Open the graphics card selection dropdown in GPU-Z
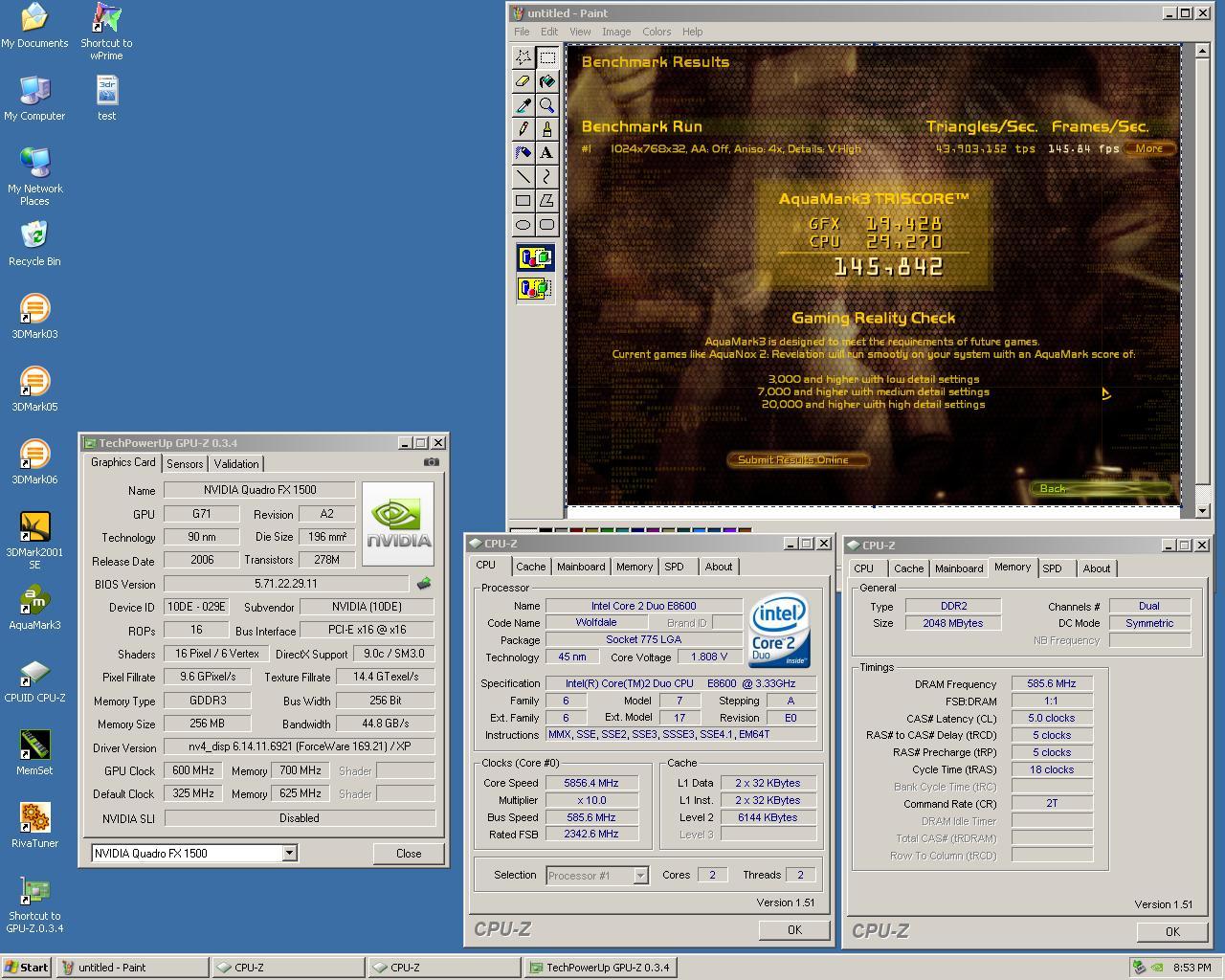This screenshot has height=980, width=1225. (x=289, y=853)
